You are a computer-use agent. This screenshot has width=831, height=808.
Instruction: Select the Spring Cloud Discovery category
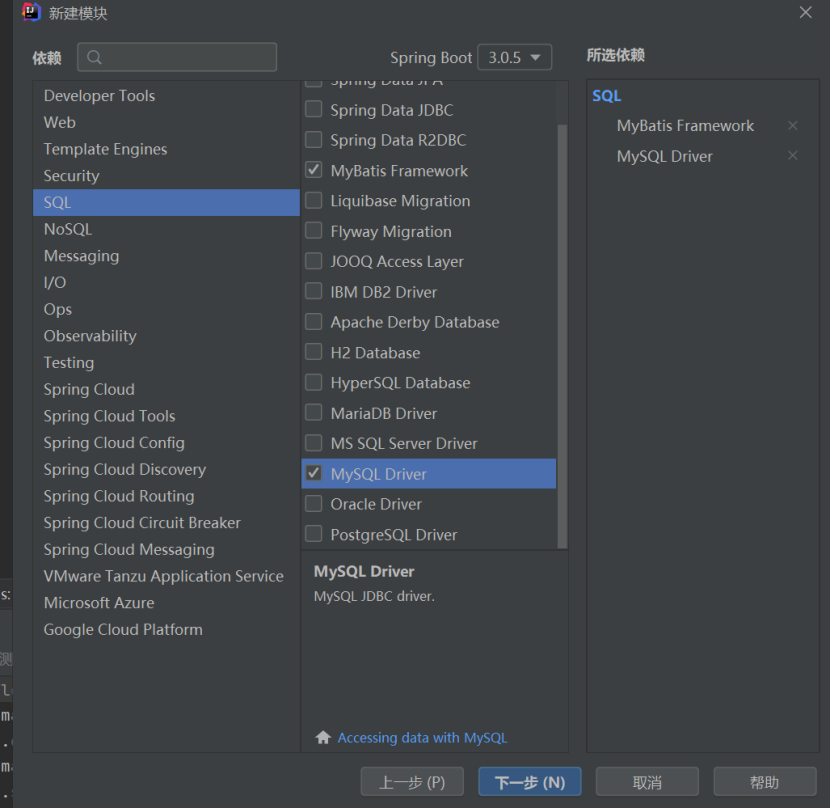click(x=166, y=469)
